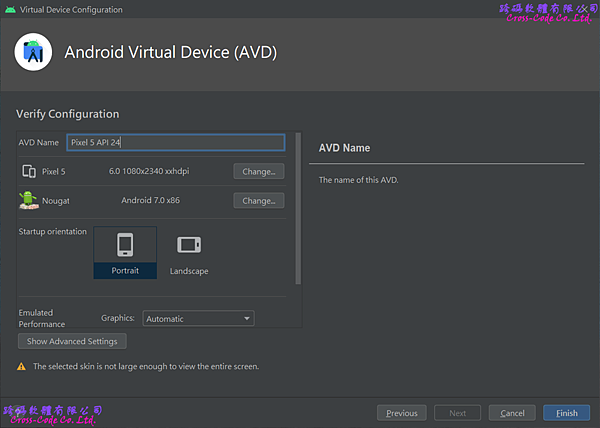Click the Pixel 5 device icon
600x428 pixels.
point(29,171)
